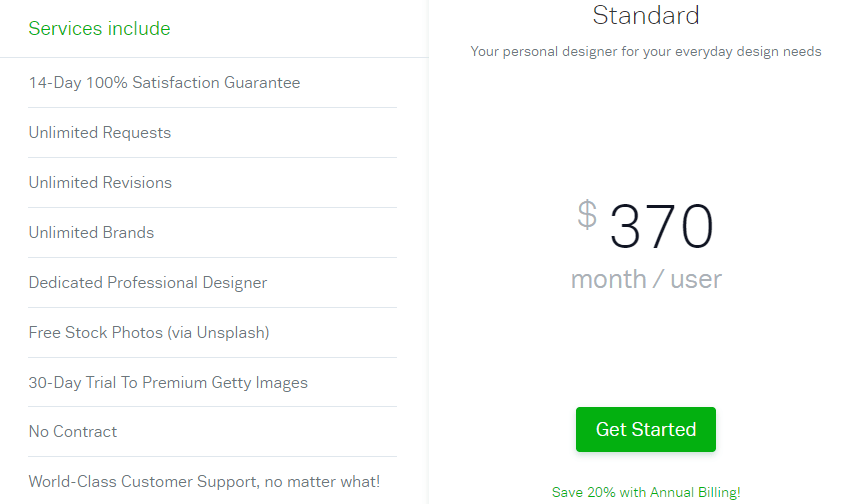
Task: Select the 30-Day Trial feature row
Action: pos(168,383)
